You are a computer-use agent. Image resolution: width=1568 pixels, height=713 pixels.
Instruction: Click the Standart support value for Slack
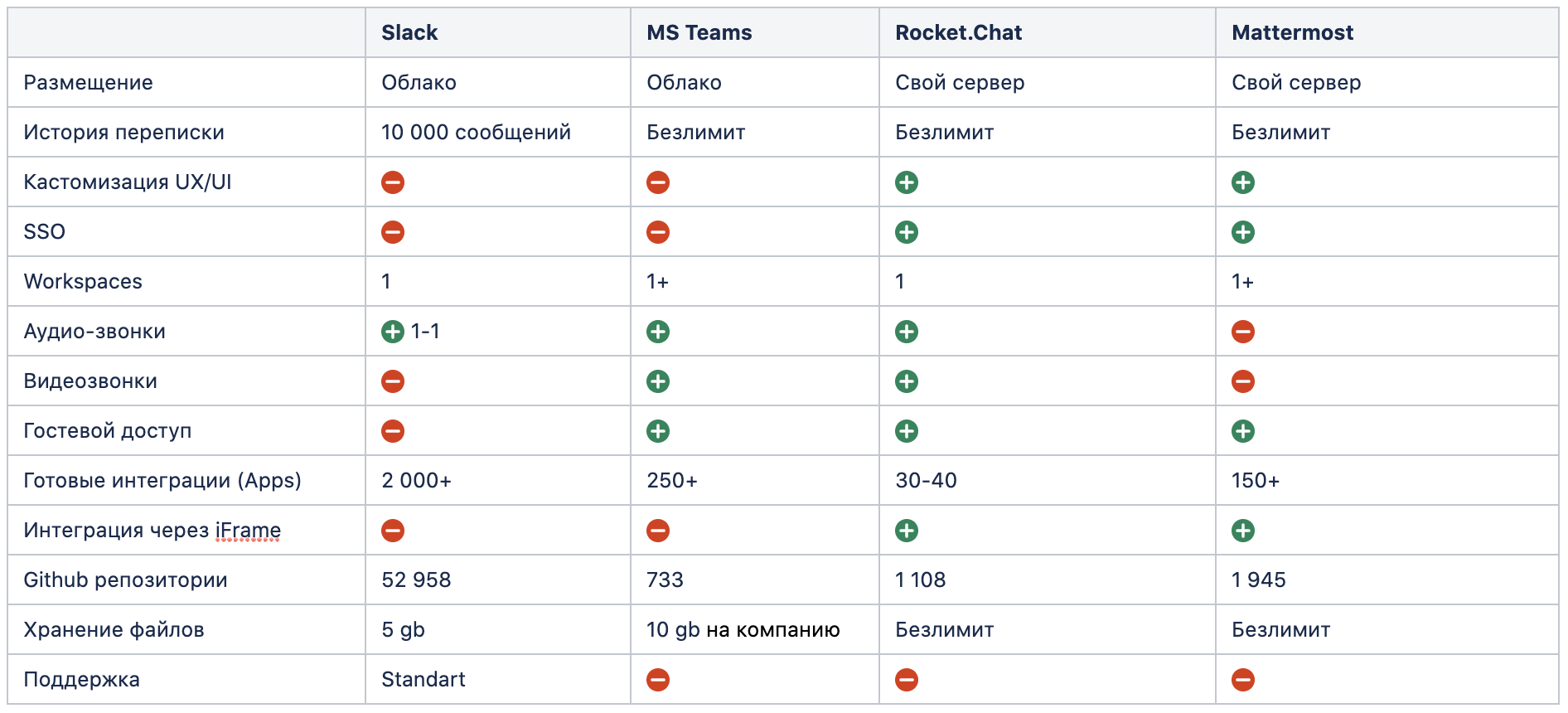coord(423,680)
